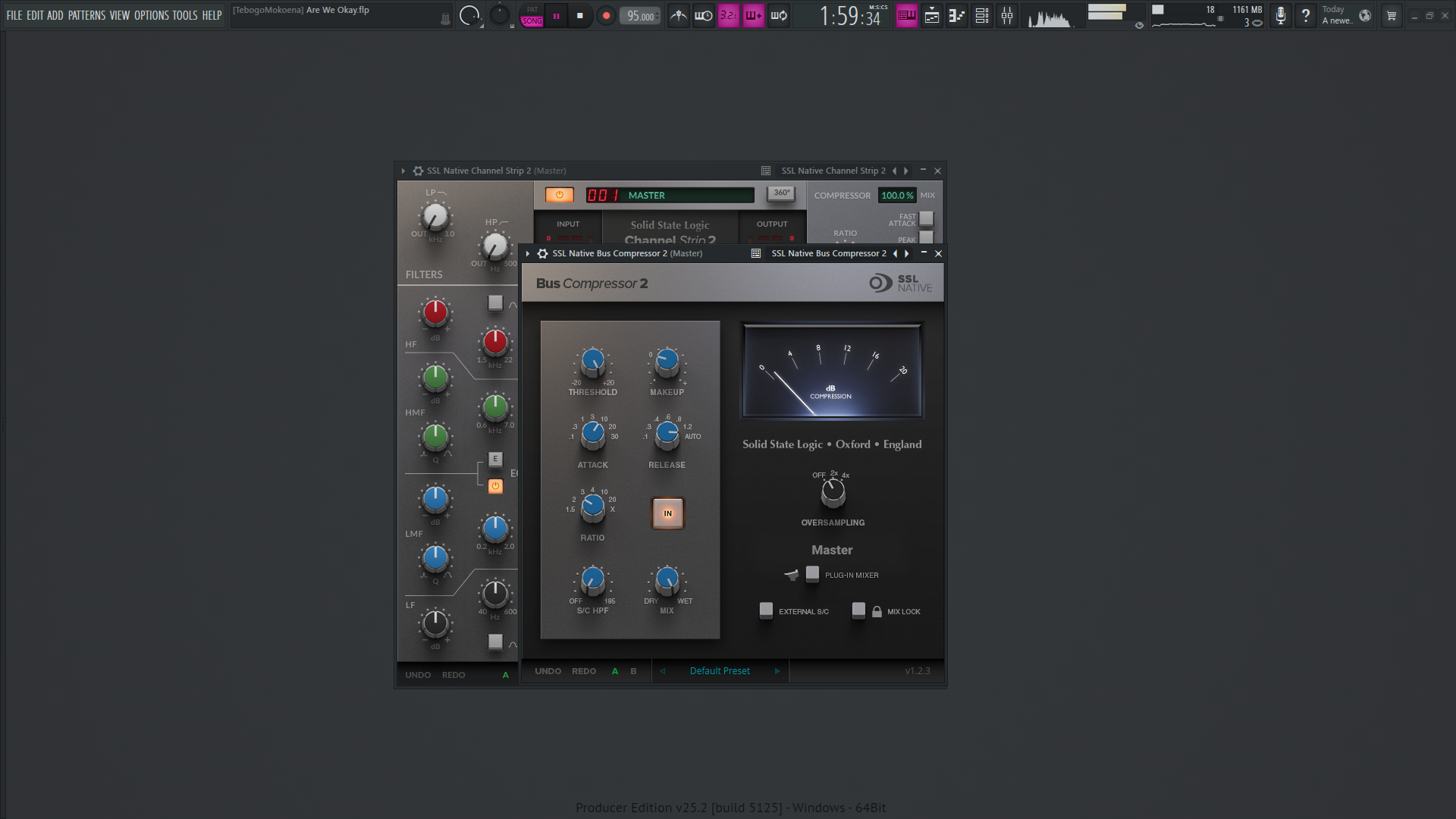Open the ADD menu
This screenshot has height=819, width=1456.
pyautogui.click(x=55, y=15)
